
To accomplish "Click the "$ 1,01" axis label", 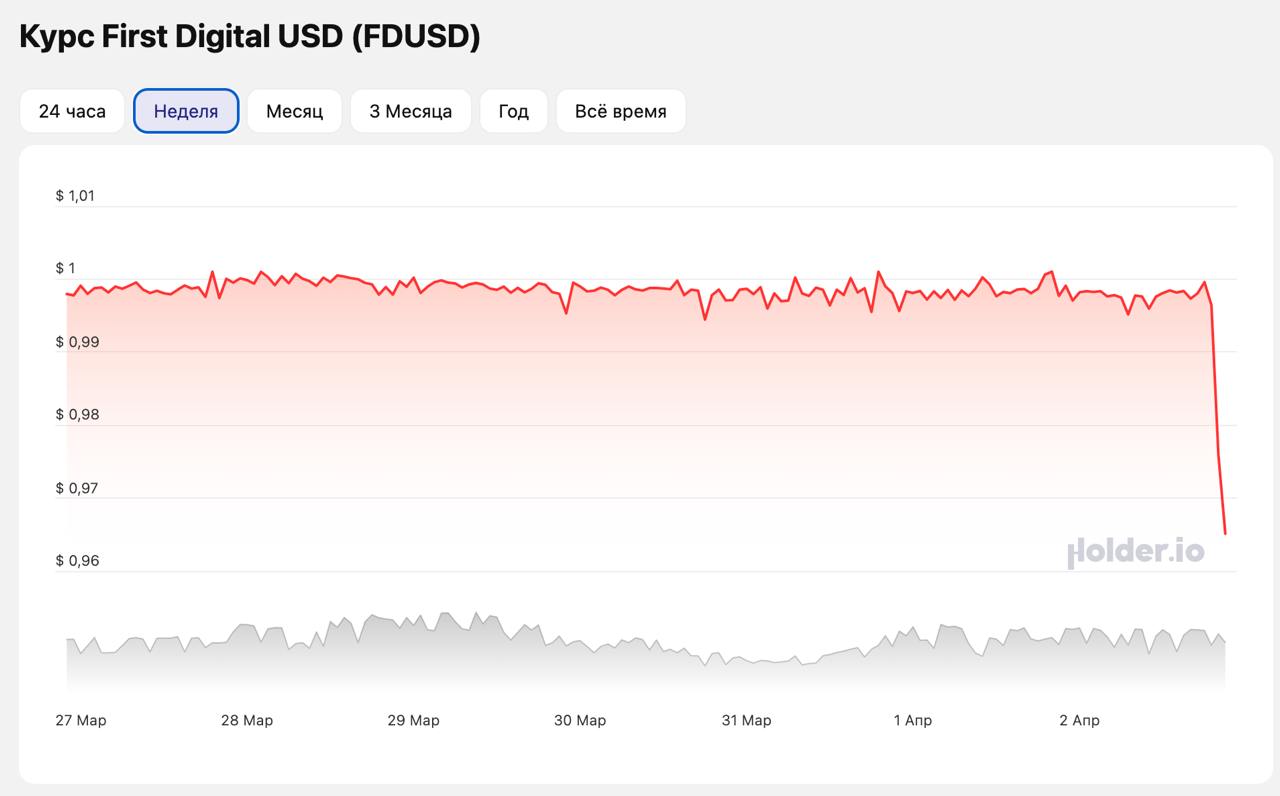I will (75, 196).
